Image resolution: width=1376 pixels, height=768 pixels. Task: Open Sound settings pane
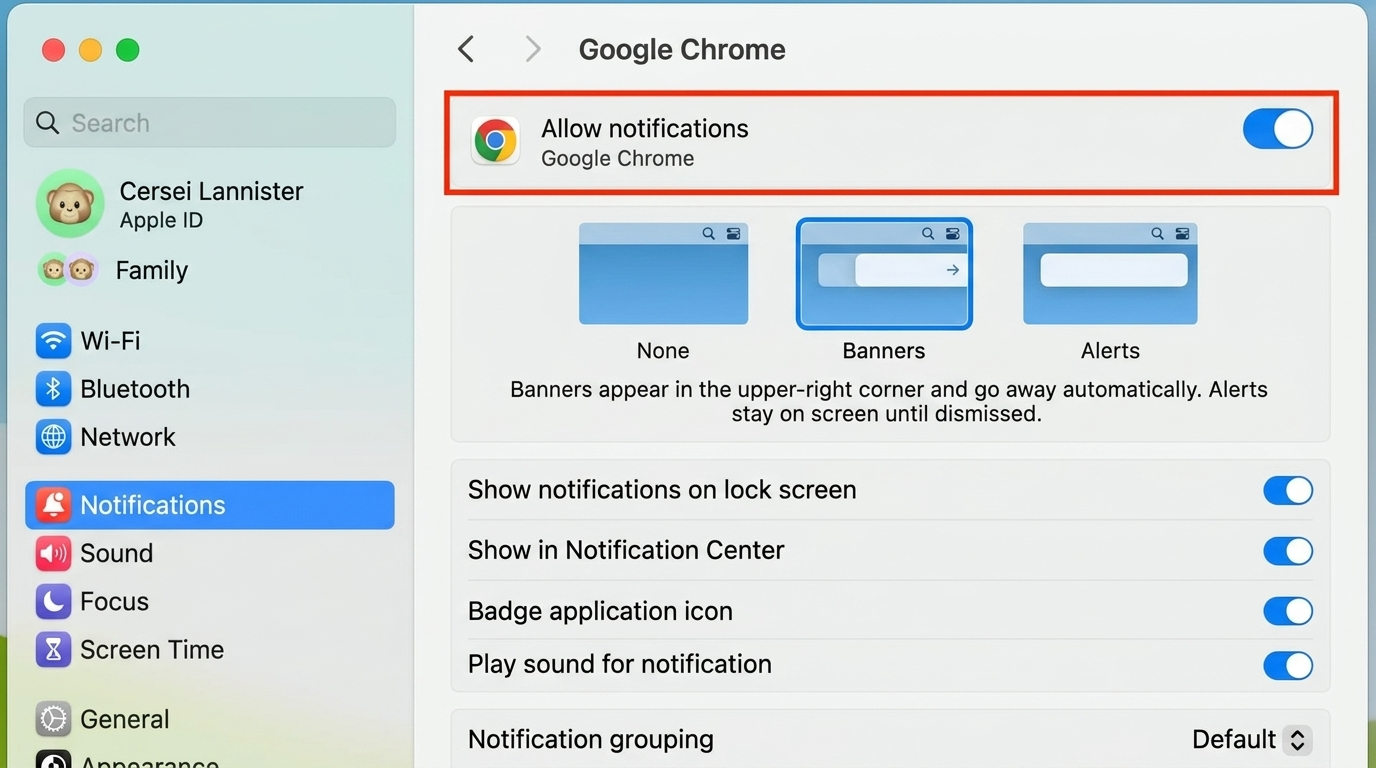click(210, 553)
